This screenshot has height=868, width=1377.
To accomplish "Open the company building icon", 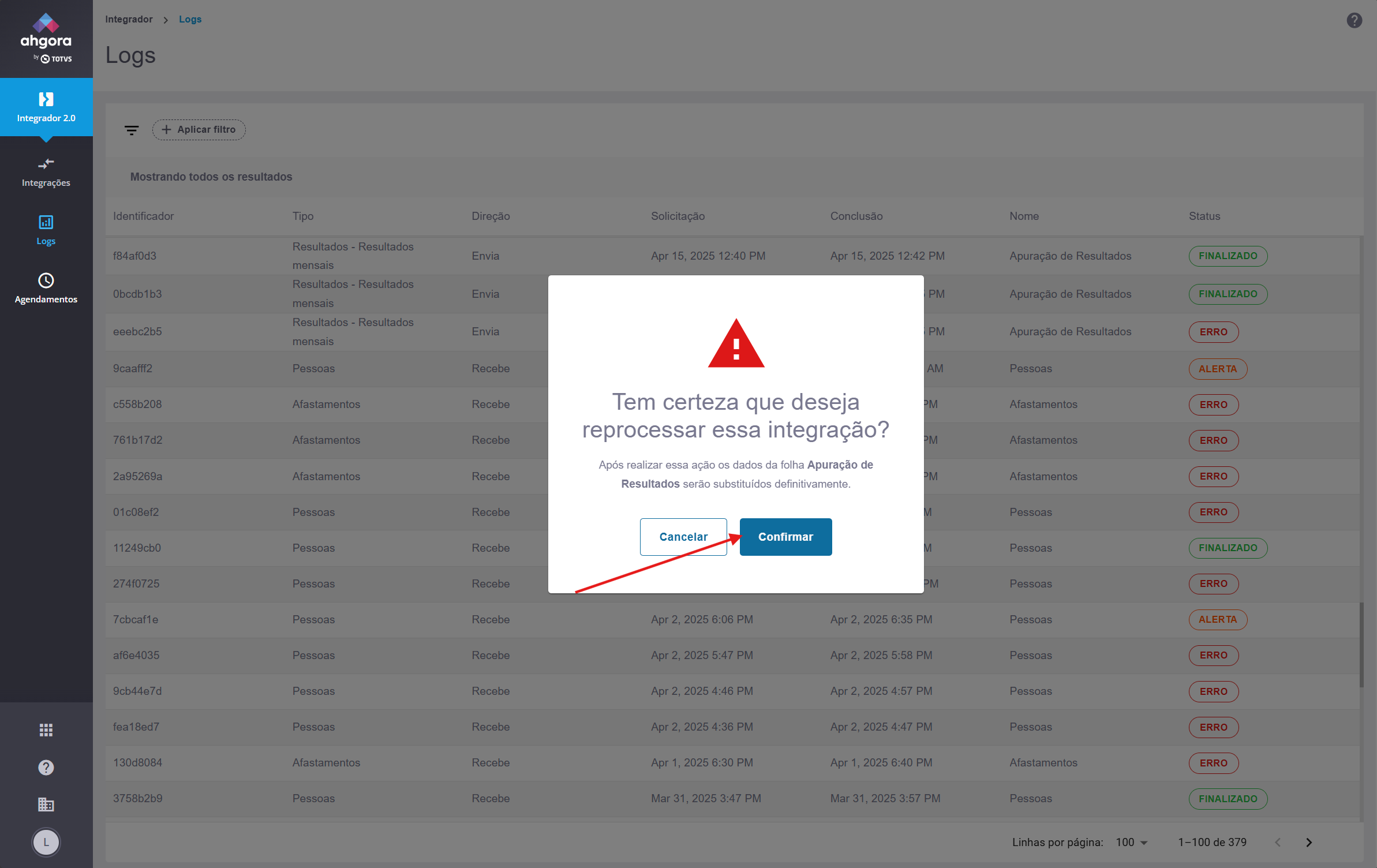I will pyautogui.click(x=46, y=805).
